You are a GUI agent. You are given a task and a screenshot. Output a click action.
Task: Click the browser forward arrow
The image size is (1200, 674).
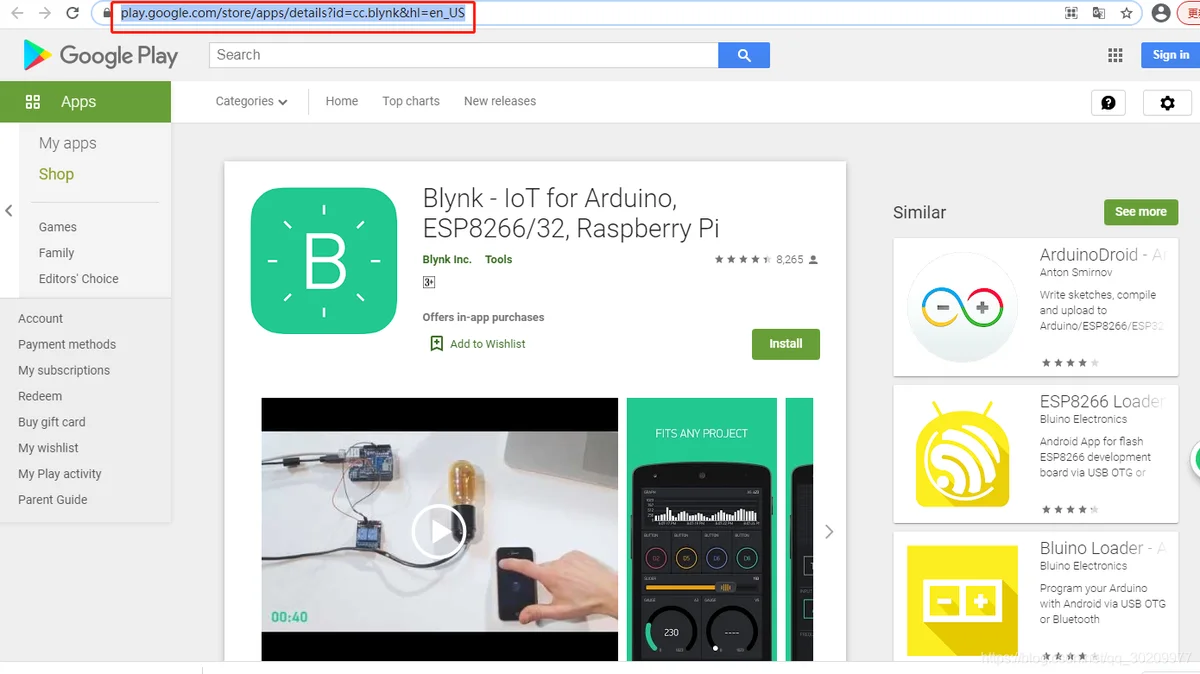point(45,13)
